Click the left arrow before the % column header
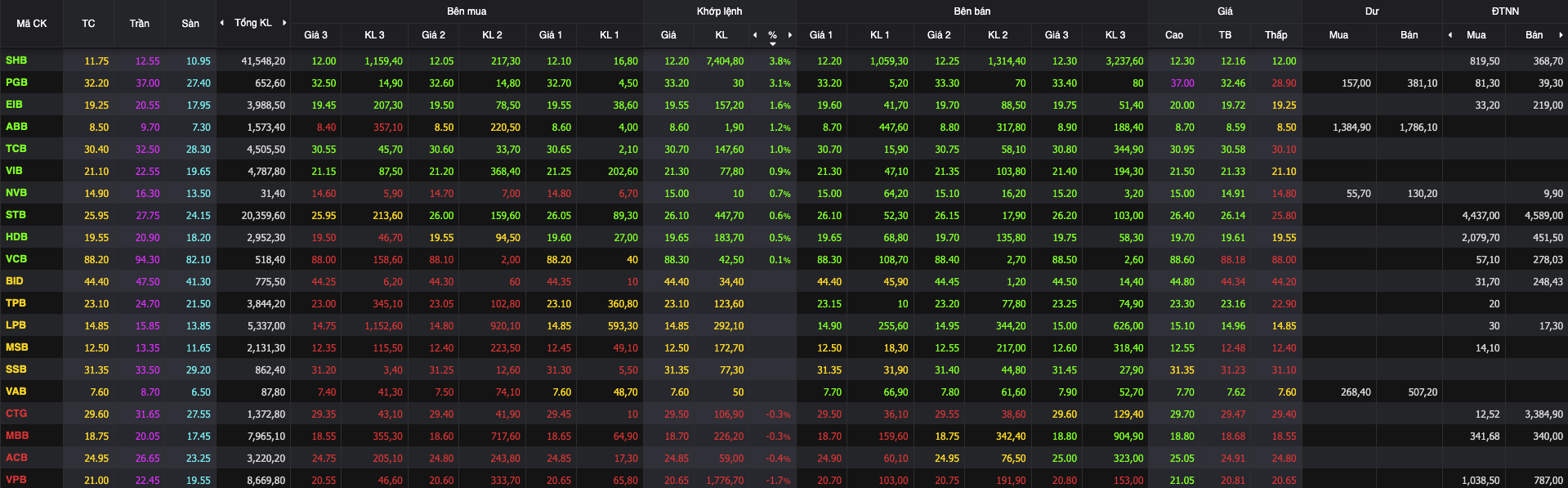This screenshot has width=1568, height=488. pyautogui.click(x=755, y=35)
